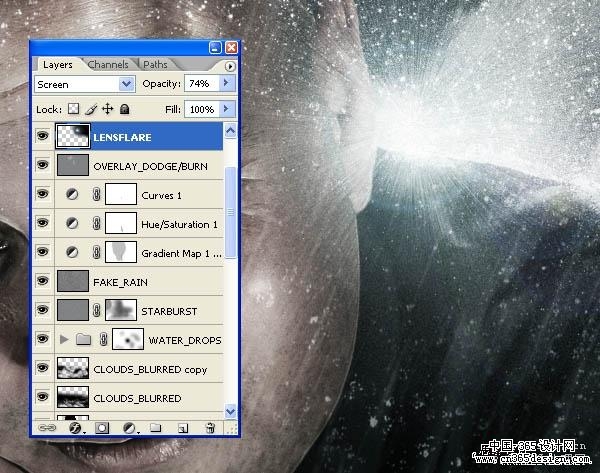600x473 pixels.
Task: Hide the CLOUDS_BLURRED copy layer
Action: click(42, 368)
